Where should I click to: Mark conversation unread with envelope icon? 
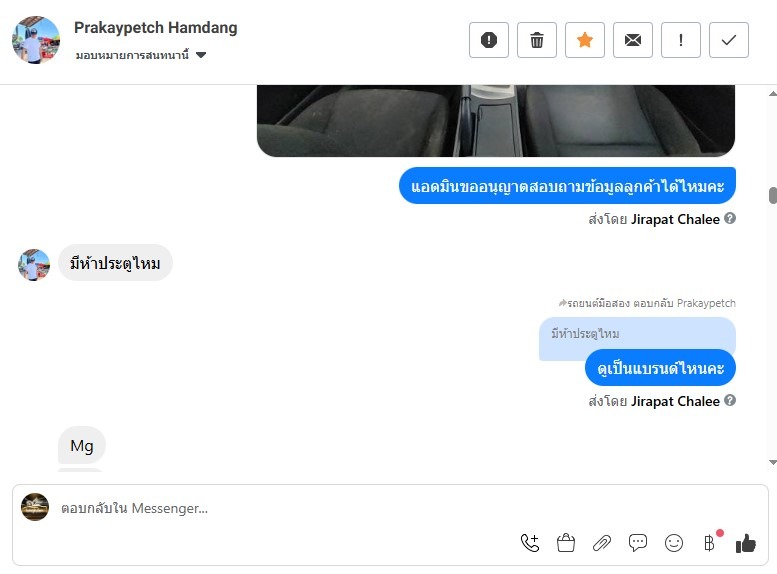tap(633, 40)
